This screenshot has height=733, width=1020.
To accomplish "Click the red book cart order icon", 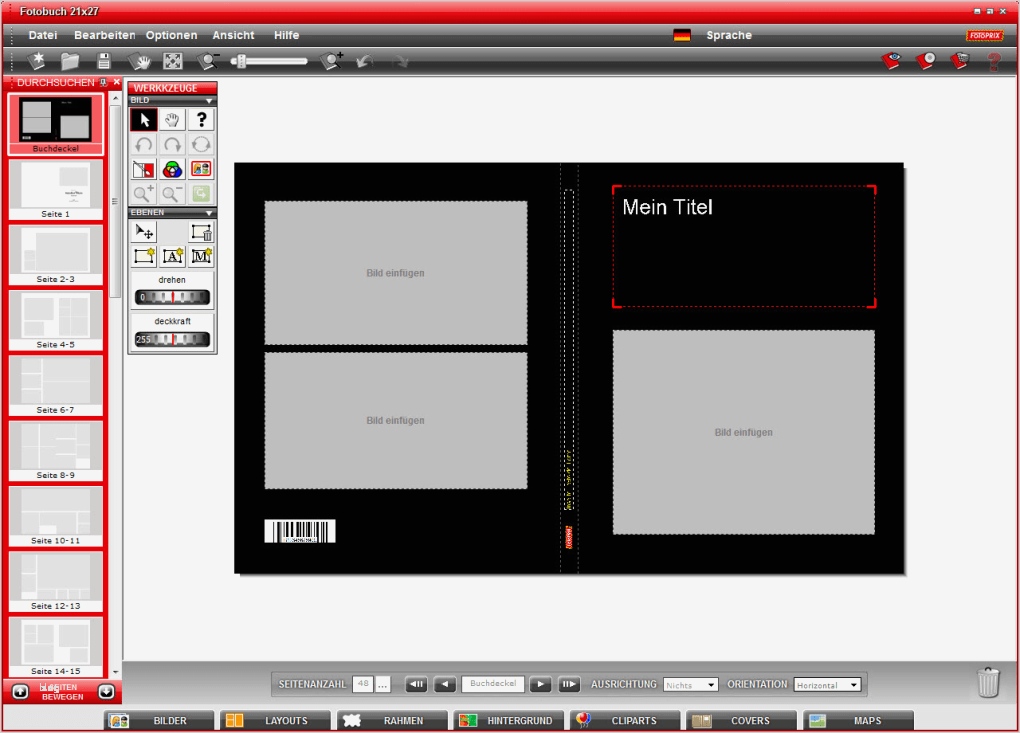I will (x=960, y=61).
